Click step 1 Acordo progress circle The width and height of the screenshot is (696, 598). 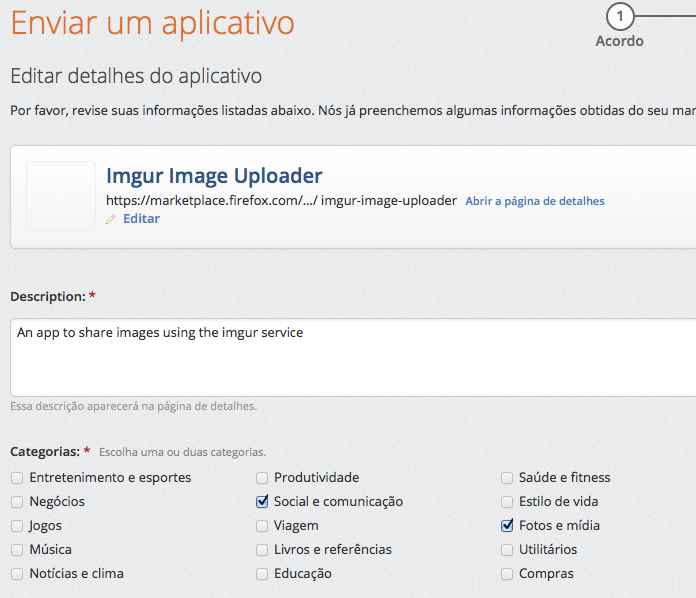(x=620, y=16)
